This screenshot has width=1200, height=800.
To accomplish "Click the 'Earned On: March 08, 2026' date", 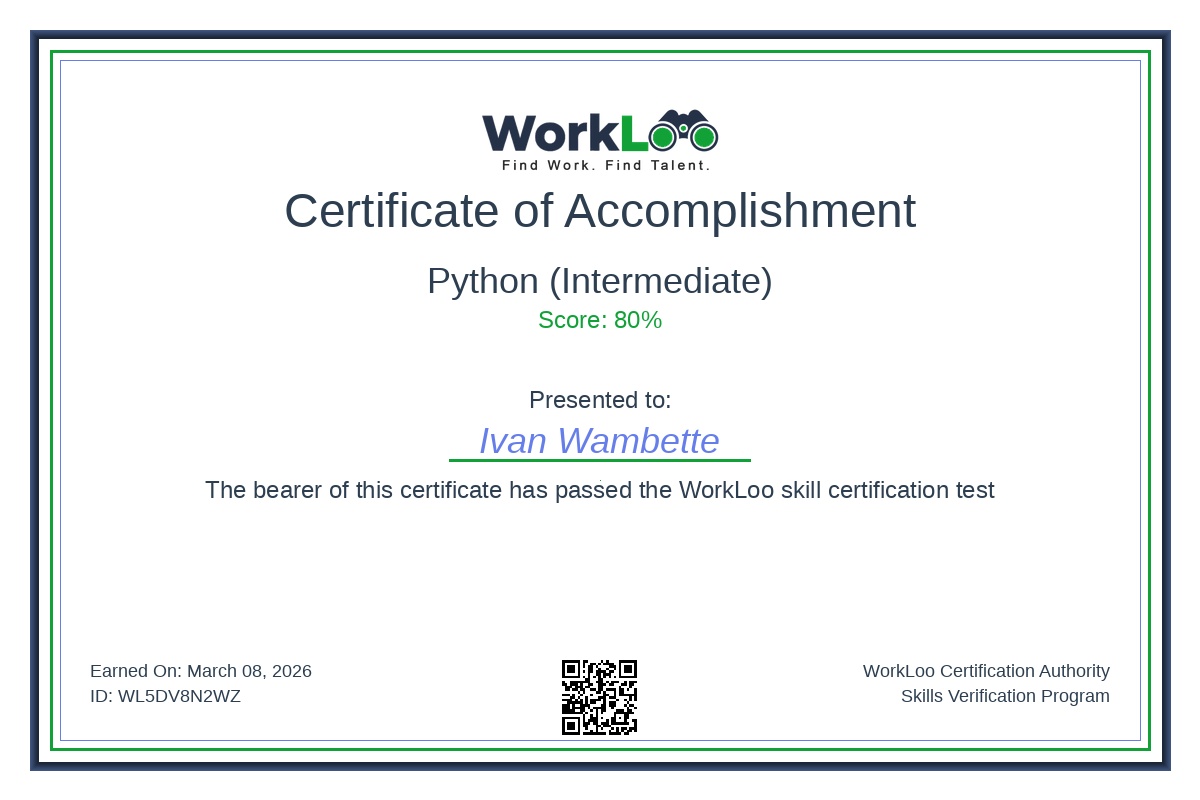I will coord(201,671).
